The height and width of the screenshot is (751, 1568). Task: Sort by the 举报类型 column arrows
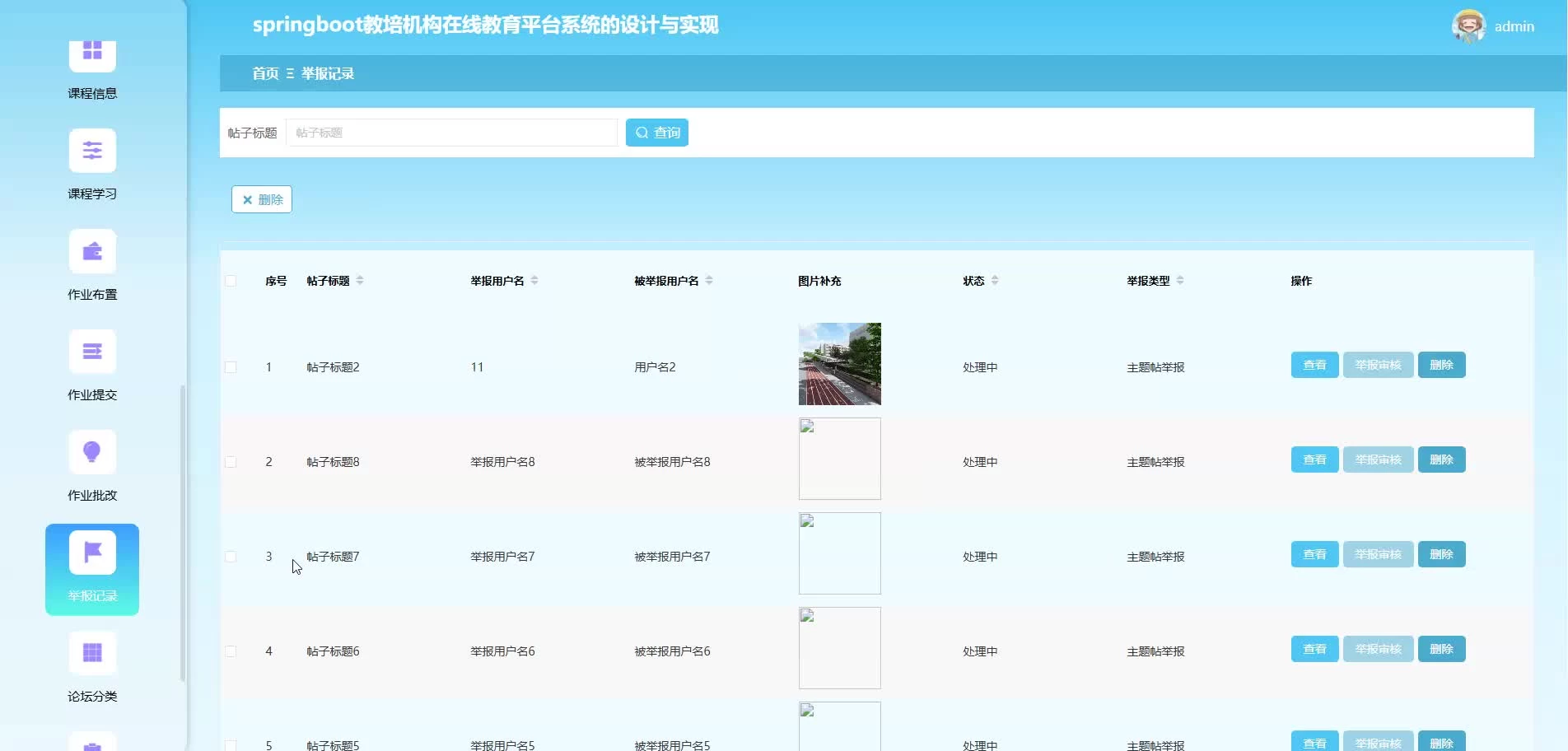[x=1180, y=281]
